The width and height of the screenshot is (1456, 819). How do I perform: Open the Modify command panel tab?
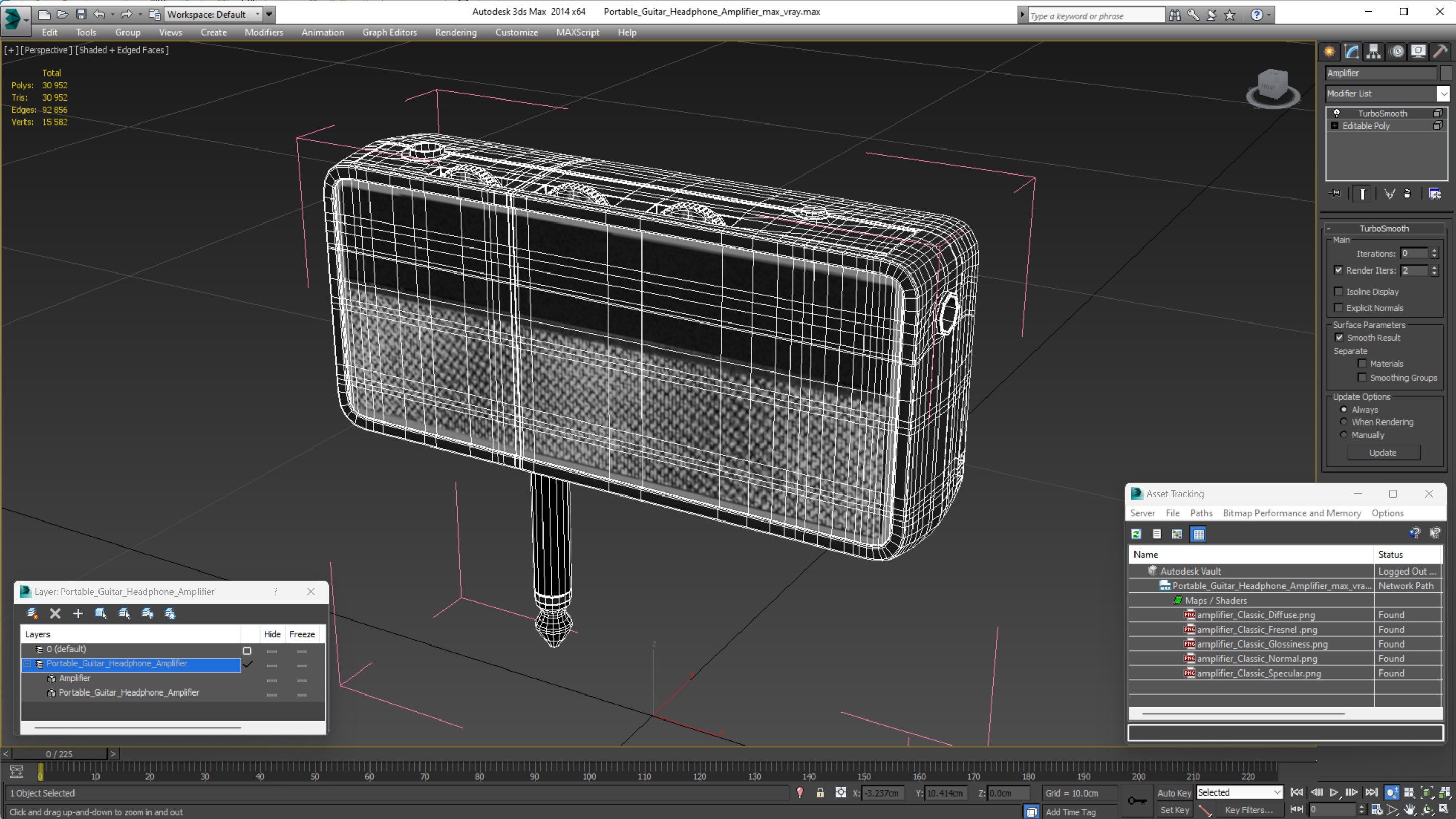(1351, 52)
